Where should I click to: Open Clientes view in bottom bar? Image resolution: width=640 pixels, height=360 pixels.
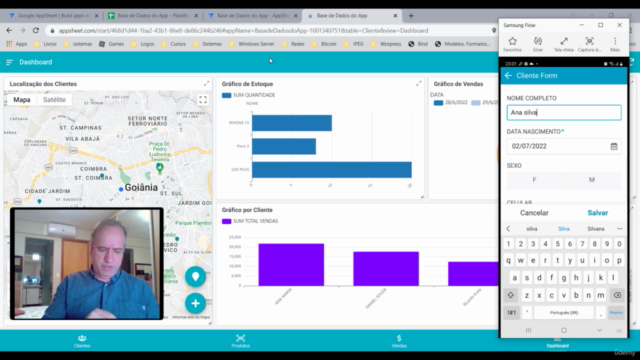point(82,341)
